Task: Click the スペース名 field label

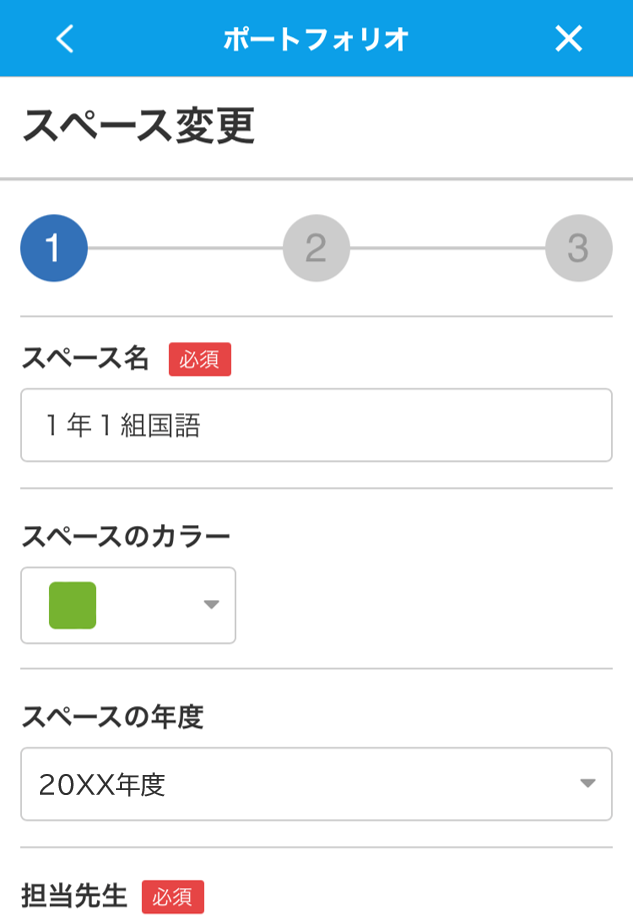Action: [85, 358]
